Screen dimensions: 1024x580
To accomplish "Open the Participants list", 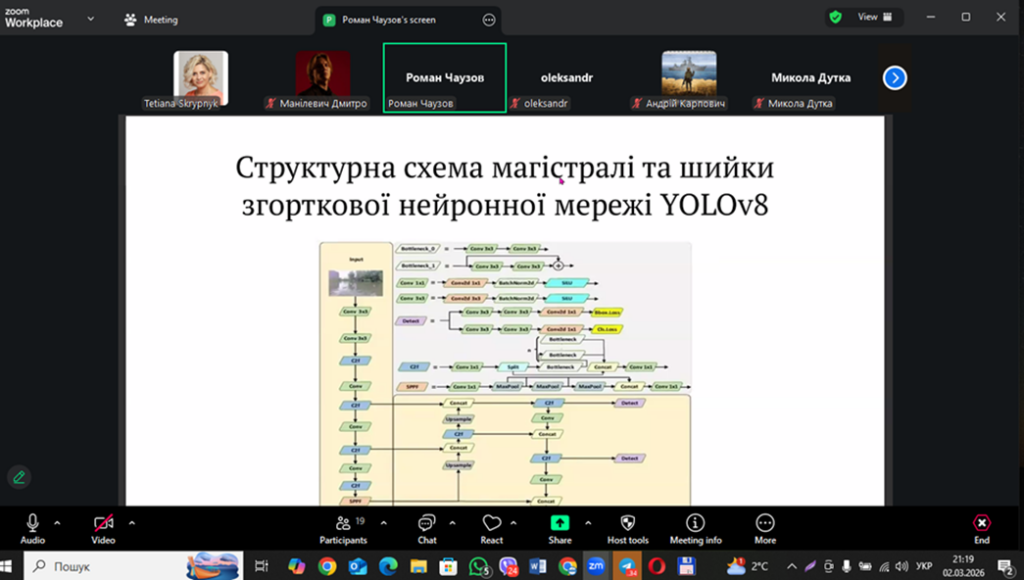I will click(343, 523).
